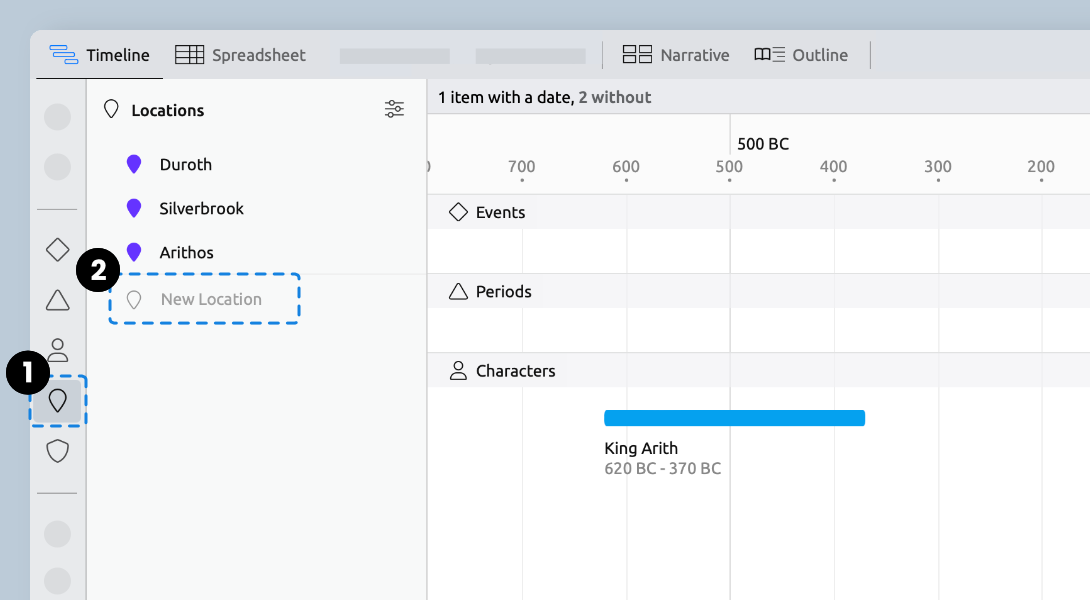This screenshot has height=600, width=1090.
Task: Open the Characters person sidebar icon
Action: [57, 350]
